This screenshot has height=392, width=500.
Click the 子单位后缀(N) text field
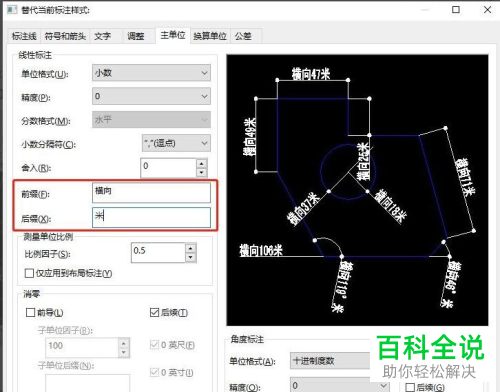coord(87,383)
